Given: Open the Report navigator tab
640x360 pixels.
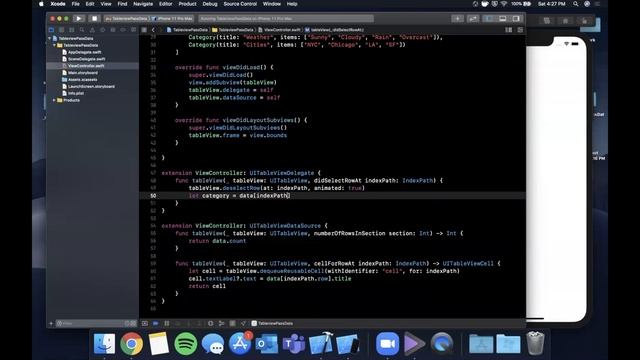Looking at the screenshot, I should tap(133, 30).
